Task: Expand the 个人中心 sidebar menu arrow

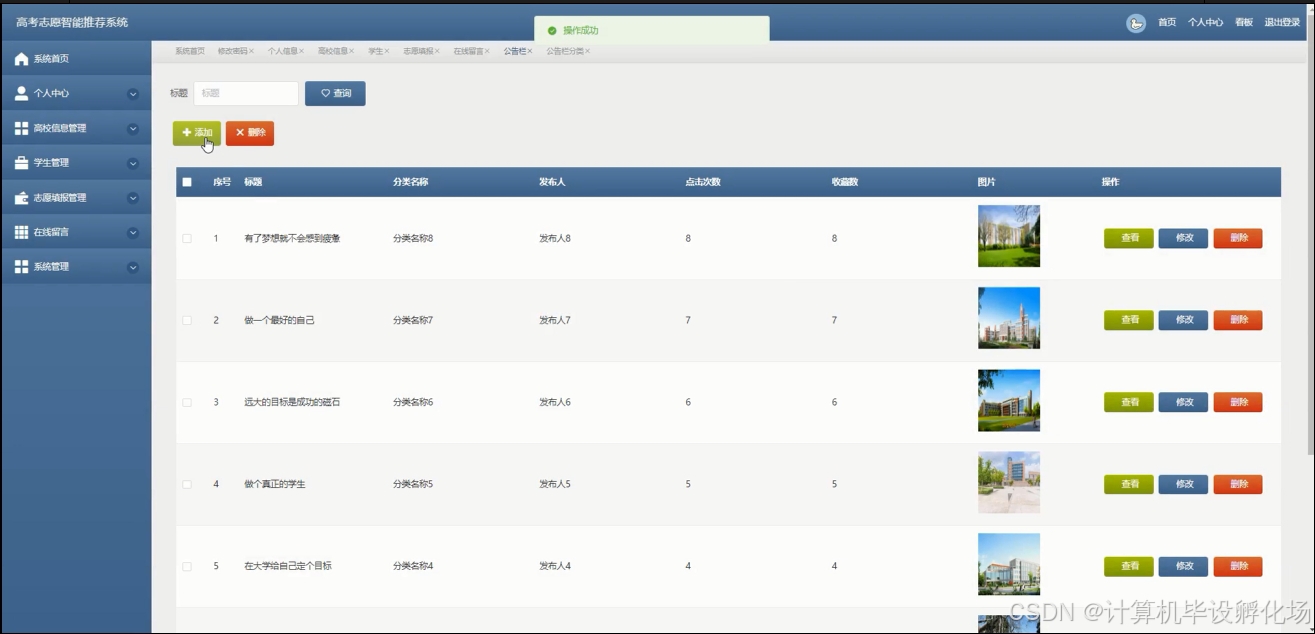Action: [x=133, y=94]
